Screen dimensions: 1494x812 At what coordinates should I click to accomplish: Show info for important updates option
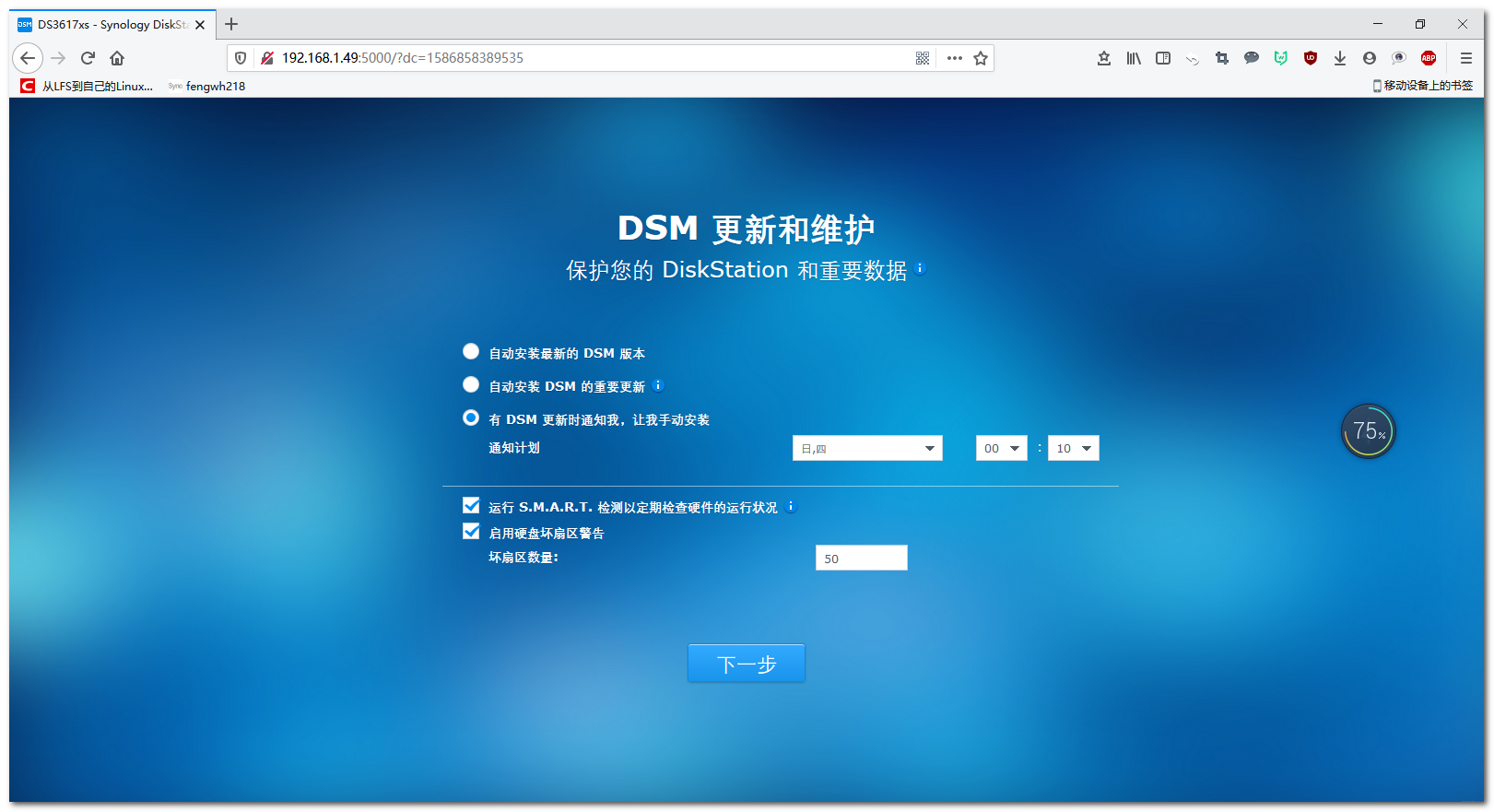(x=658, y=385)
